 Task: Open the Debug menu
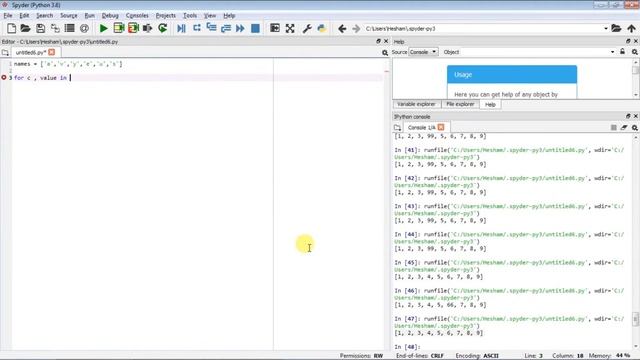pos(110,16)
